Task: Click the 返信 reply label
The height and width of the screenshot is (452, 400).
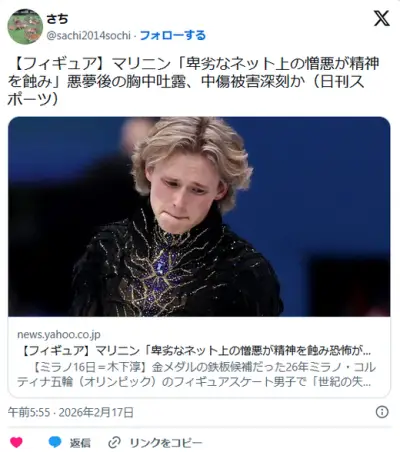Action: 80,443
